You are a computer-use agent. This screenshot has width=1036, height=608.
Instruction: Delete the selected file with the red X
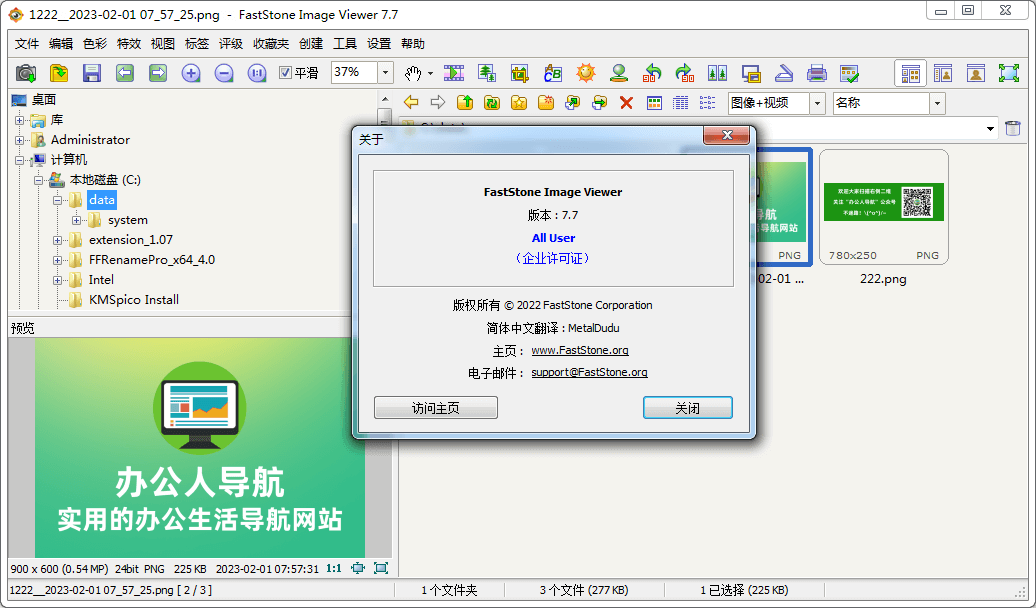625,102
